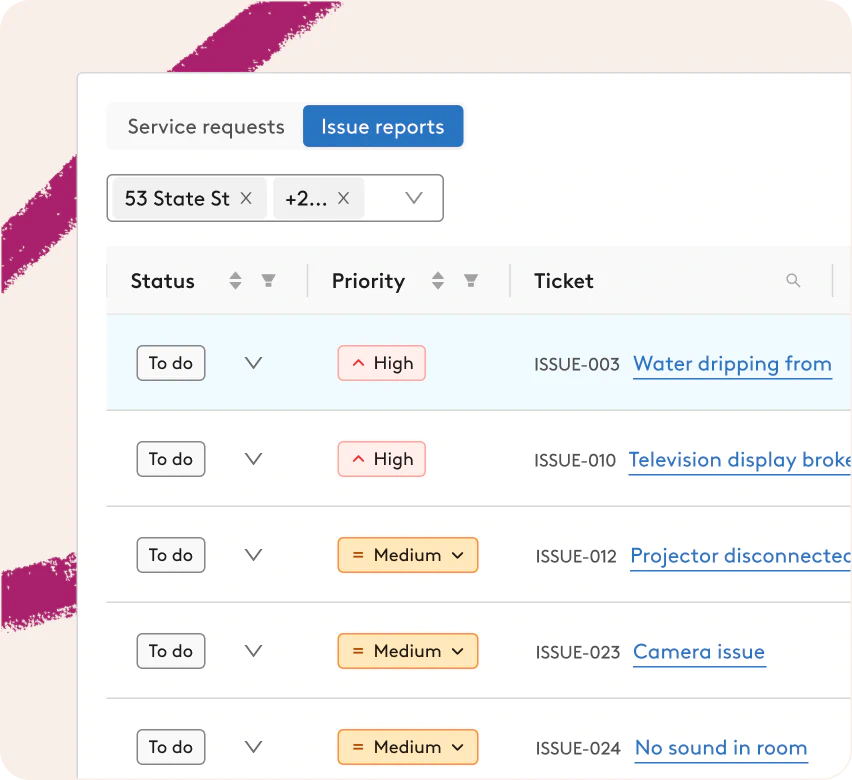Click To do status for ISSUE-023

coord(171,651)
